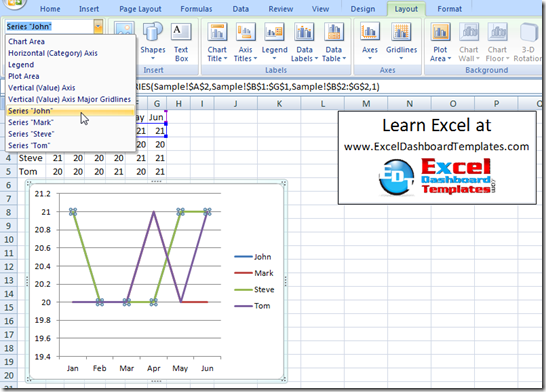Open the Plot Area menu

440,42
